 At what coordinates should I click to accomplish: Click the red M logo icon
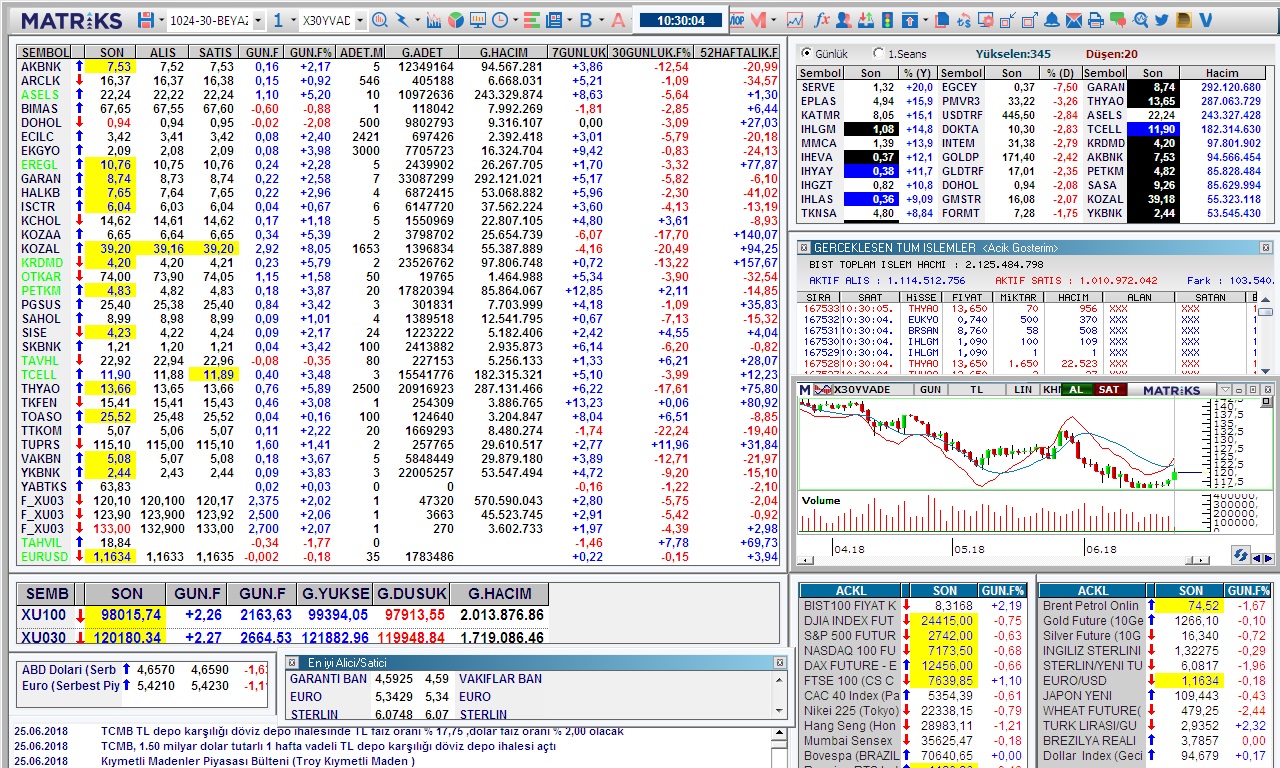tap(758, 20)
